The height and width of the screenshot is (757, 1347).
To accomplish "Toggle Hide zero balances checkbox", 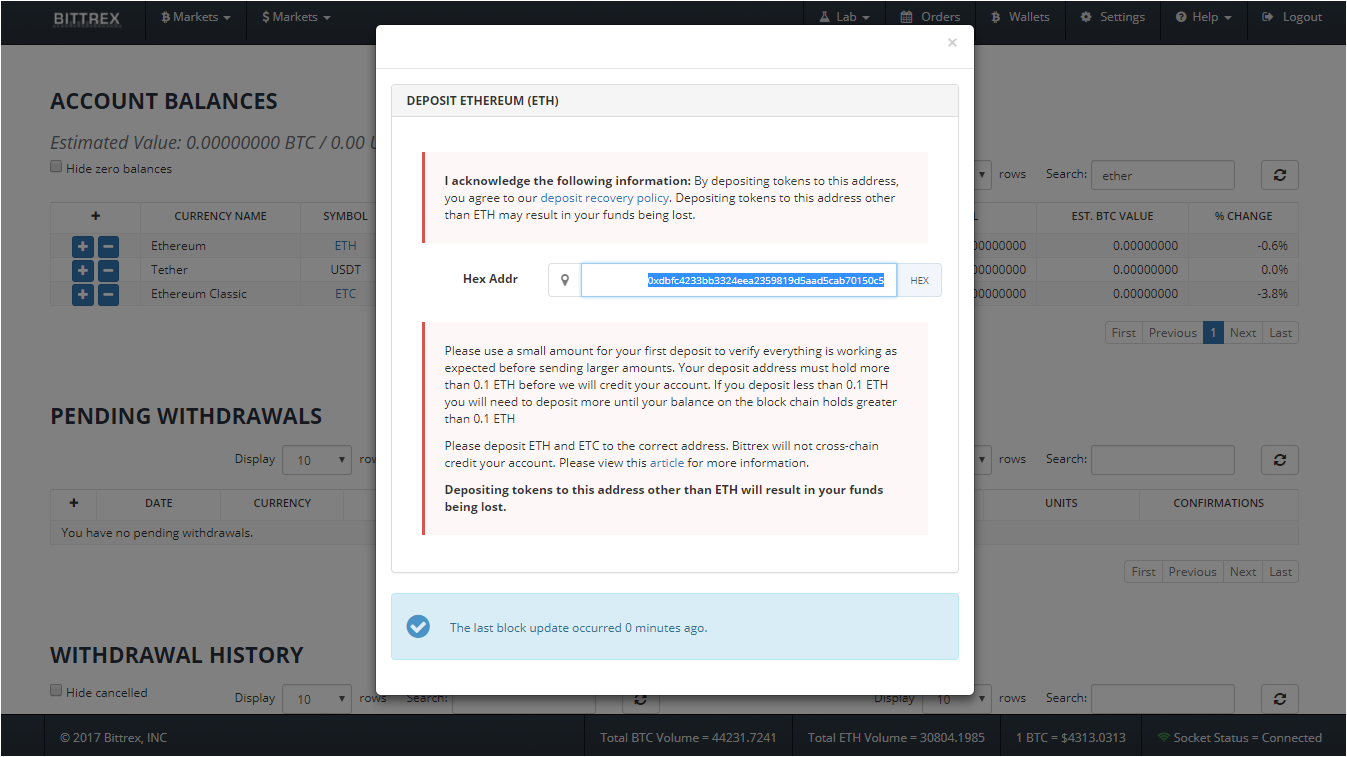I will (56, 167).
